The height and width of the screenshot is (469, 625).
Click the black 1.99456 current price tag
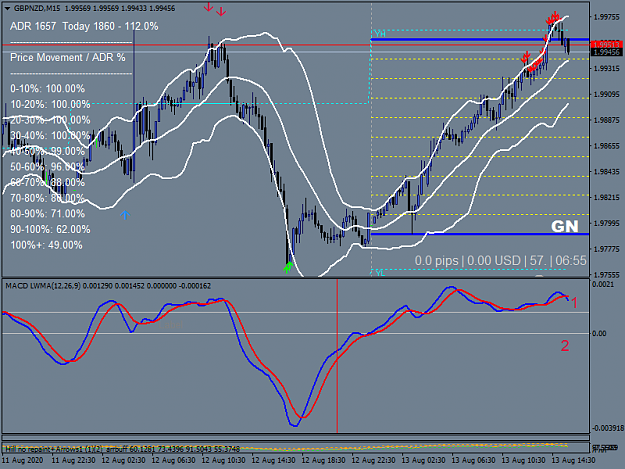pos(606,52)
